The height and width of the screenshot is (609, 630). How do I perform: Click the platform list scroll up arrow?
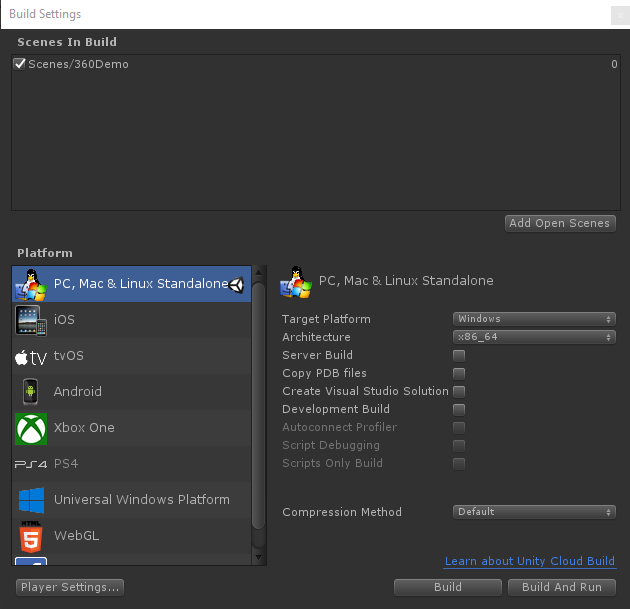[258, 273]
